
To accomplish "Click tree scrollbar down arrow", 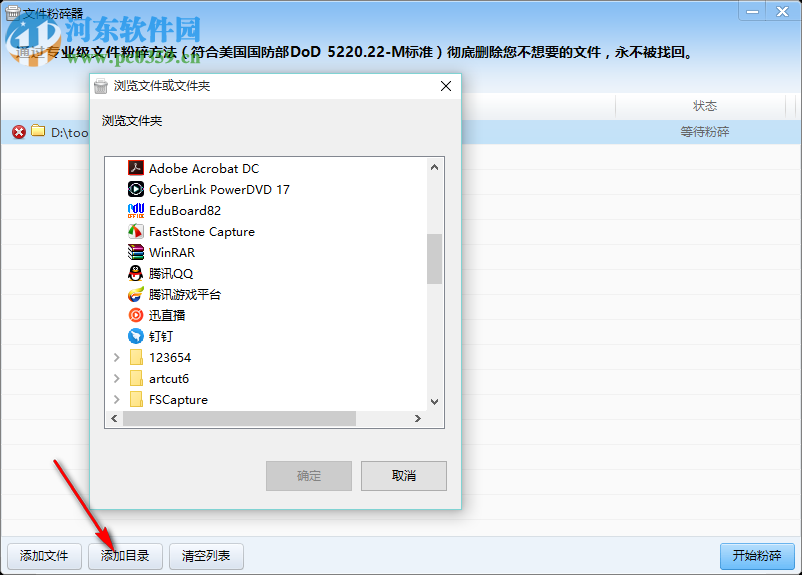I will (434, 402).
